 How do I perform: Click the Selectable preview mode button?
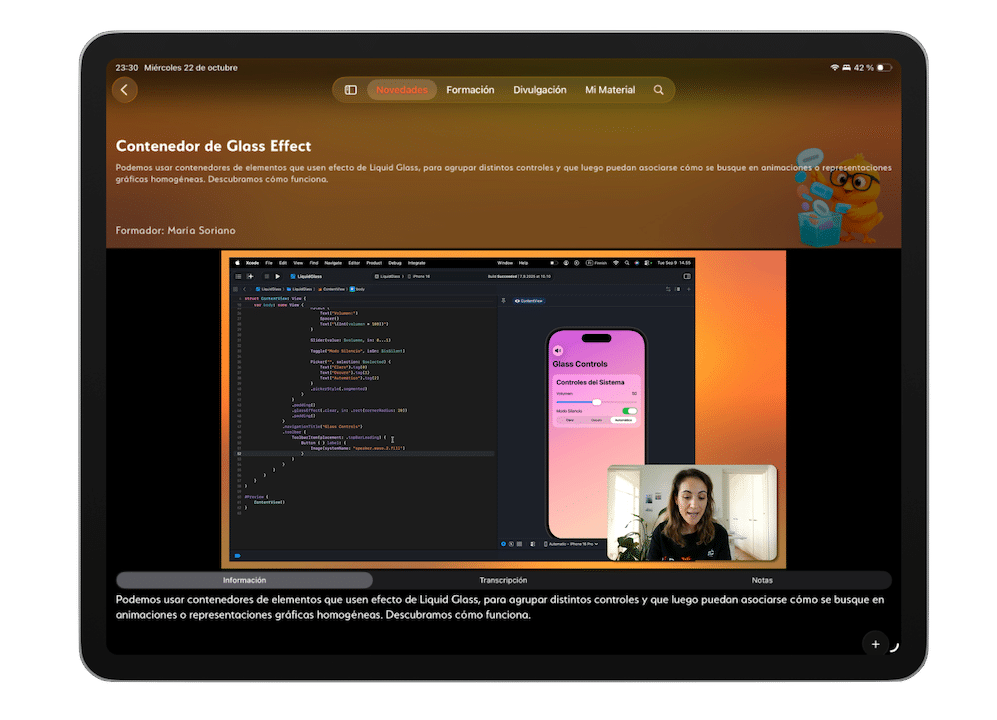[x=511, y=544]
